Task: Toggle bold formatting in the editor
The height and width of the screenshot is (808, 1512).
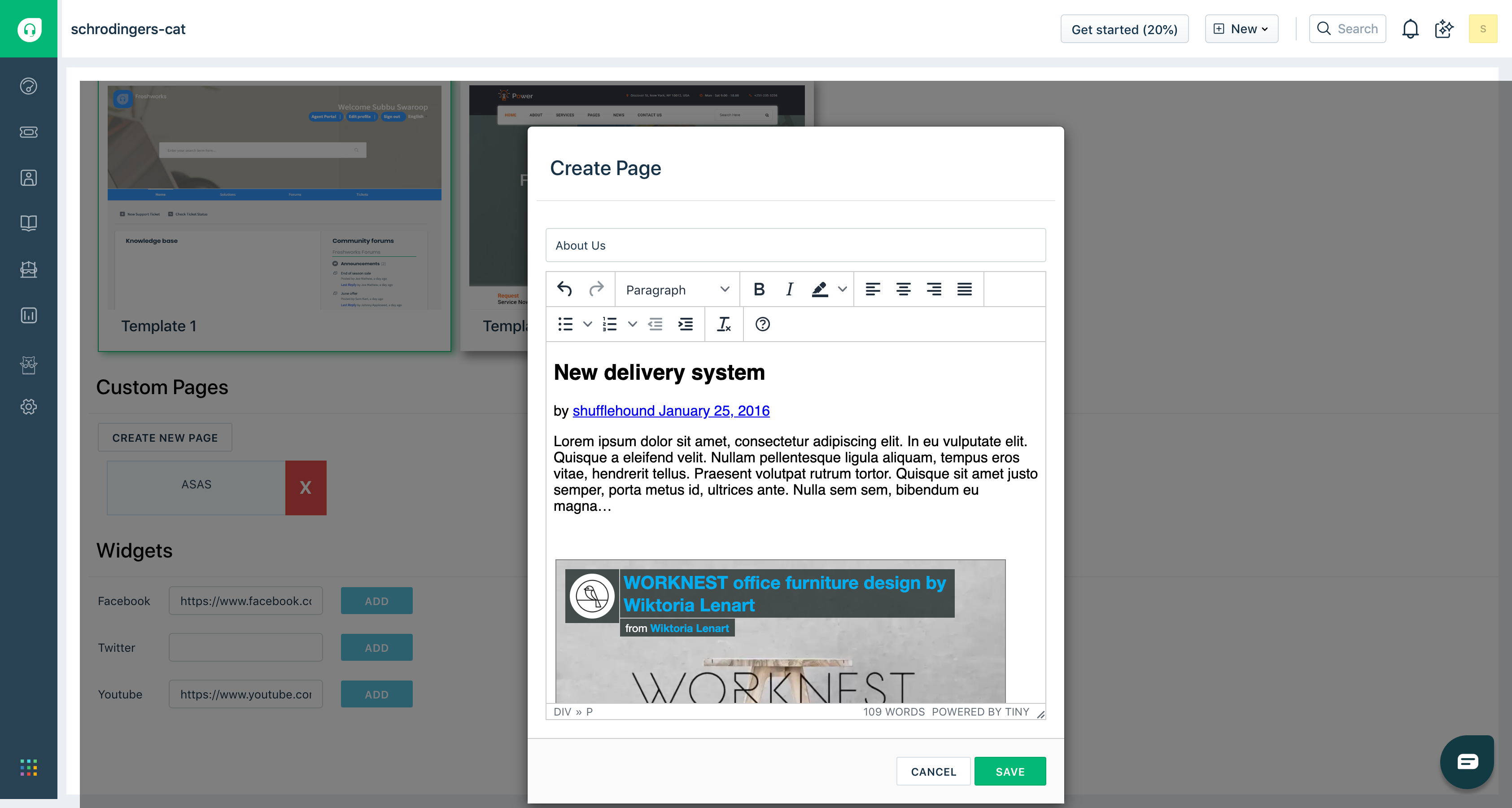Action: [759, 289]
